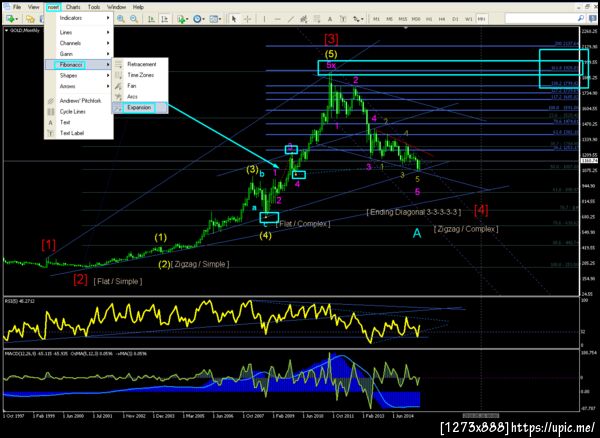Choose Text Label in Insert menu
The image size is (600, 438).
coord(79,133)
